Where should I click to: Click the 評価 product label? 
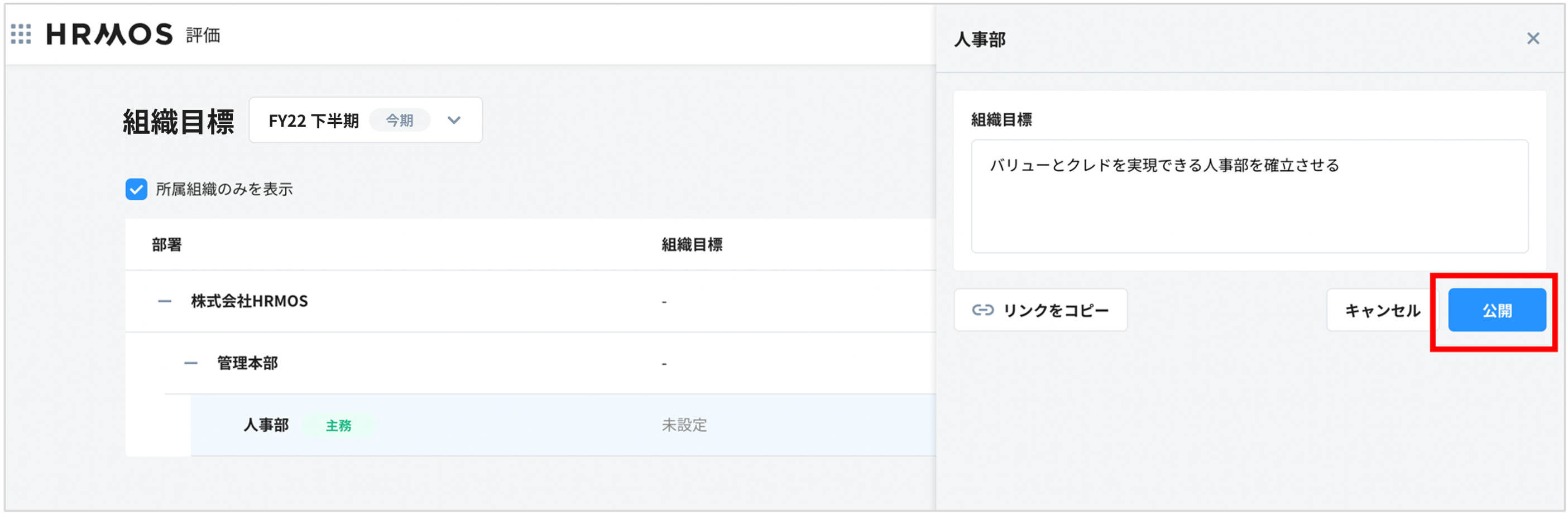[x=203, y=35]
